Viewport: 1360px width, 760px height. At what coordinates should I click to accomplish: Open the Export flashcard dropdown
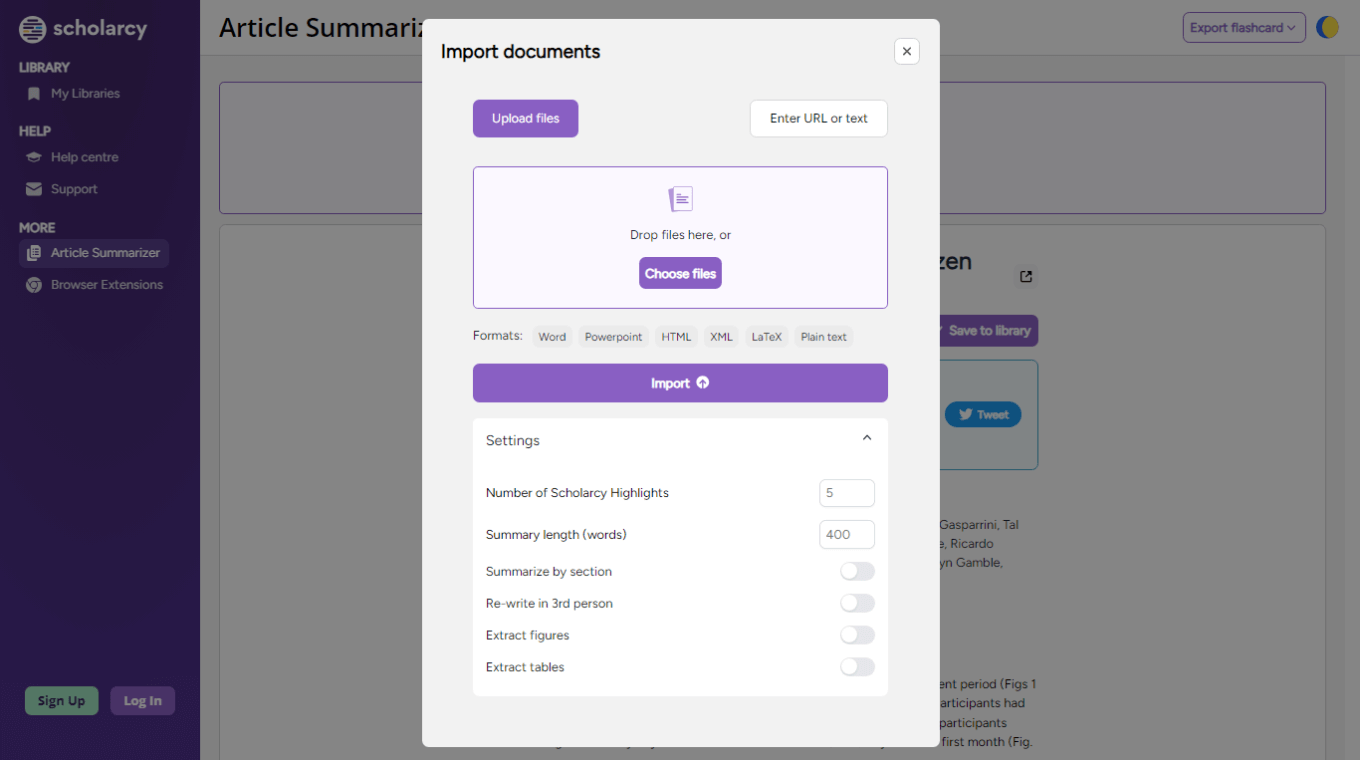[1244, 28]
